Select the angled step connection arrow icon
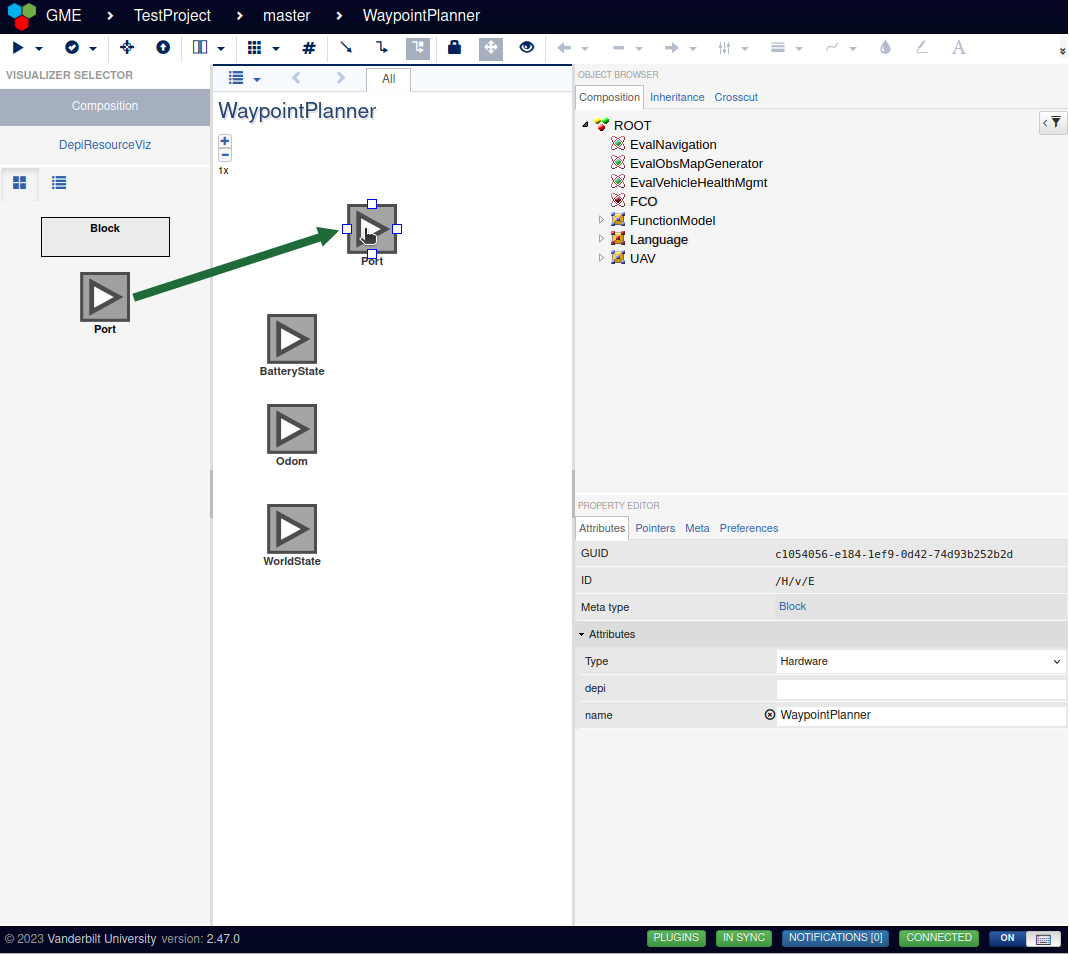The image size is (1069, 955). tap(382, 47)
